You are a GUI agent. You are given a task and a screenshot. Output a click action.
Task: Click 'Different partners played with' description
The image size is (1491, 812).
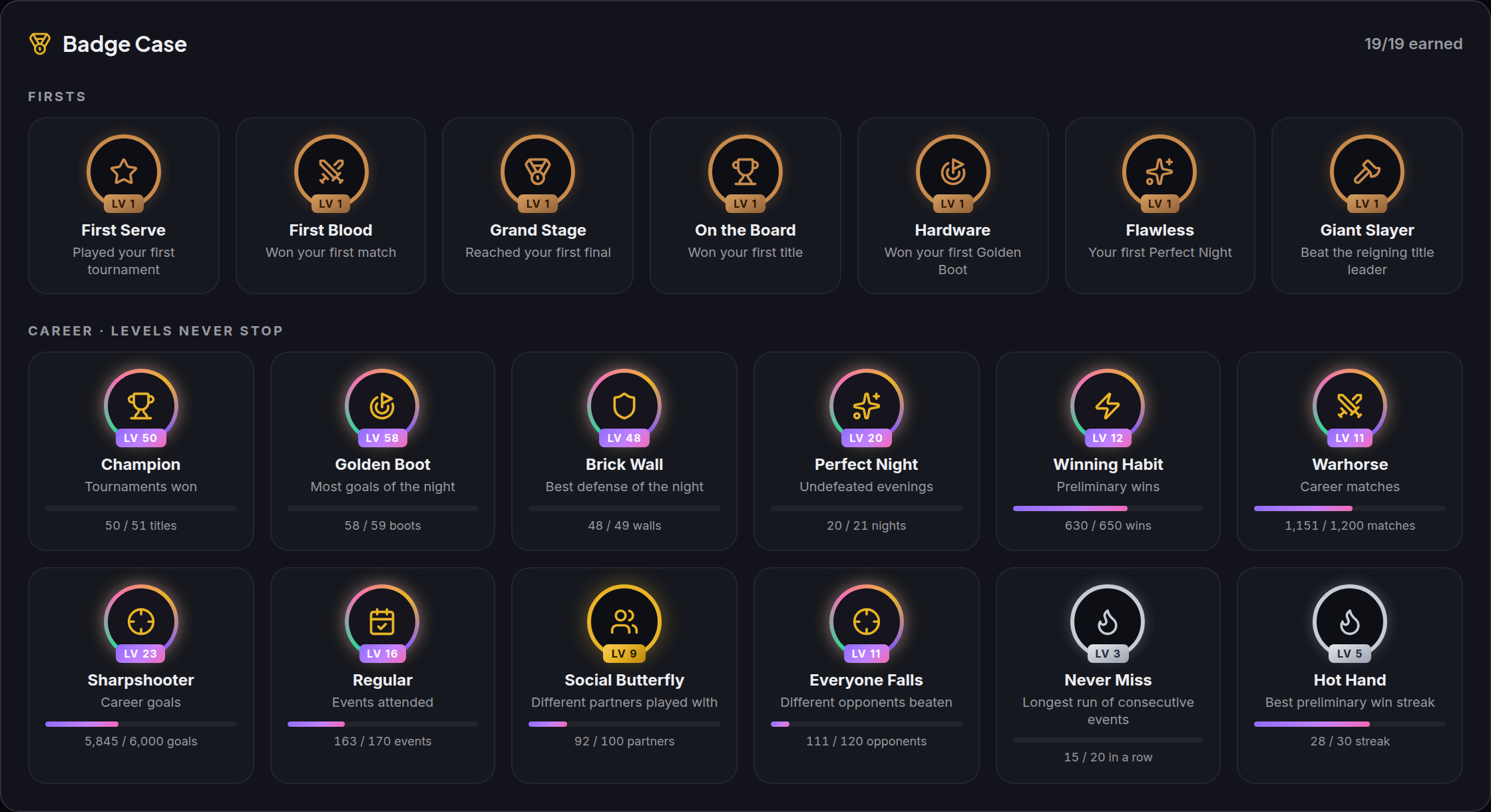624,702
